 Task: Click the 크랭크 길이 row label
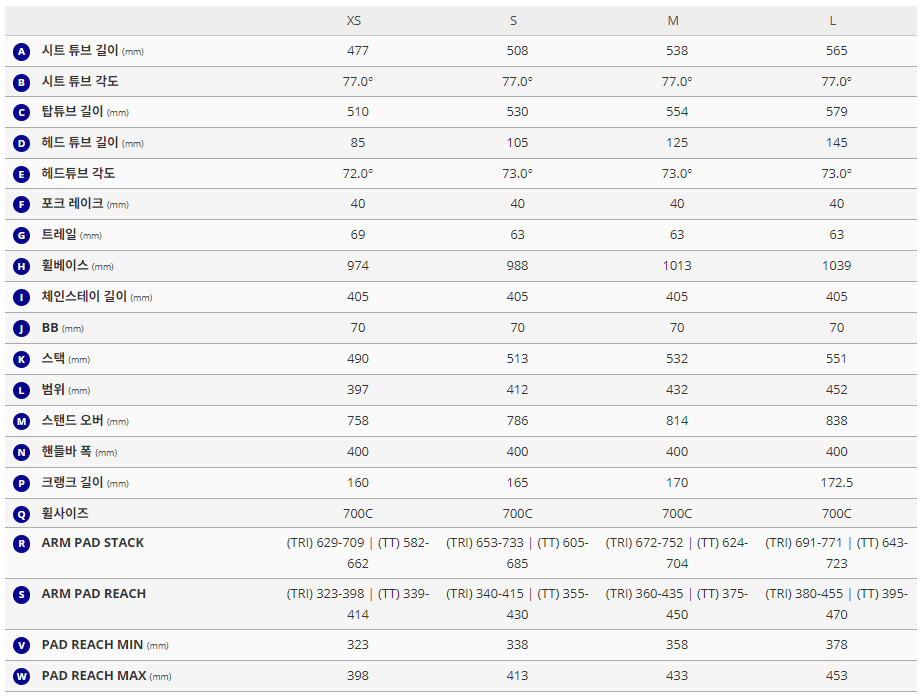[x=72, y=483]
